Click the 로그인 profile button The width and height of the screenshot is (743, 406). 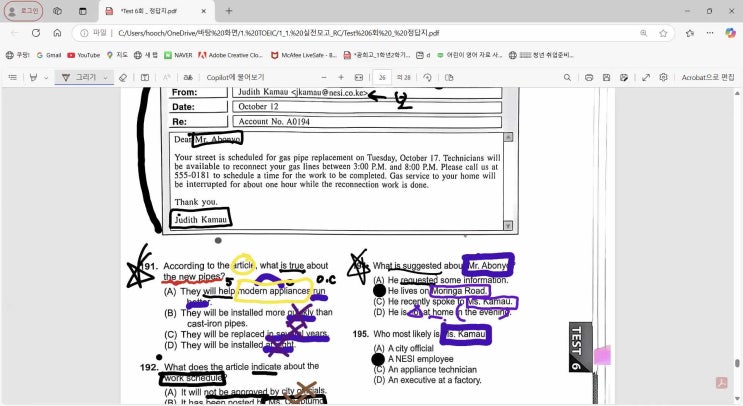pos(24,11)
